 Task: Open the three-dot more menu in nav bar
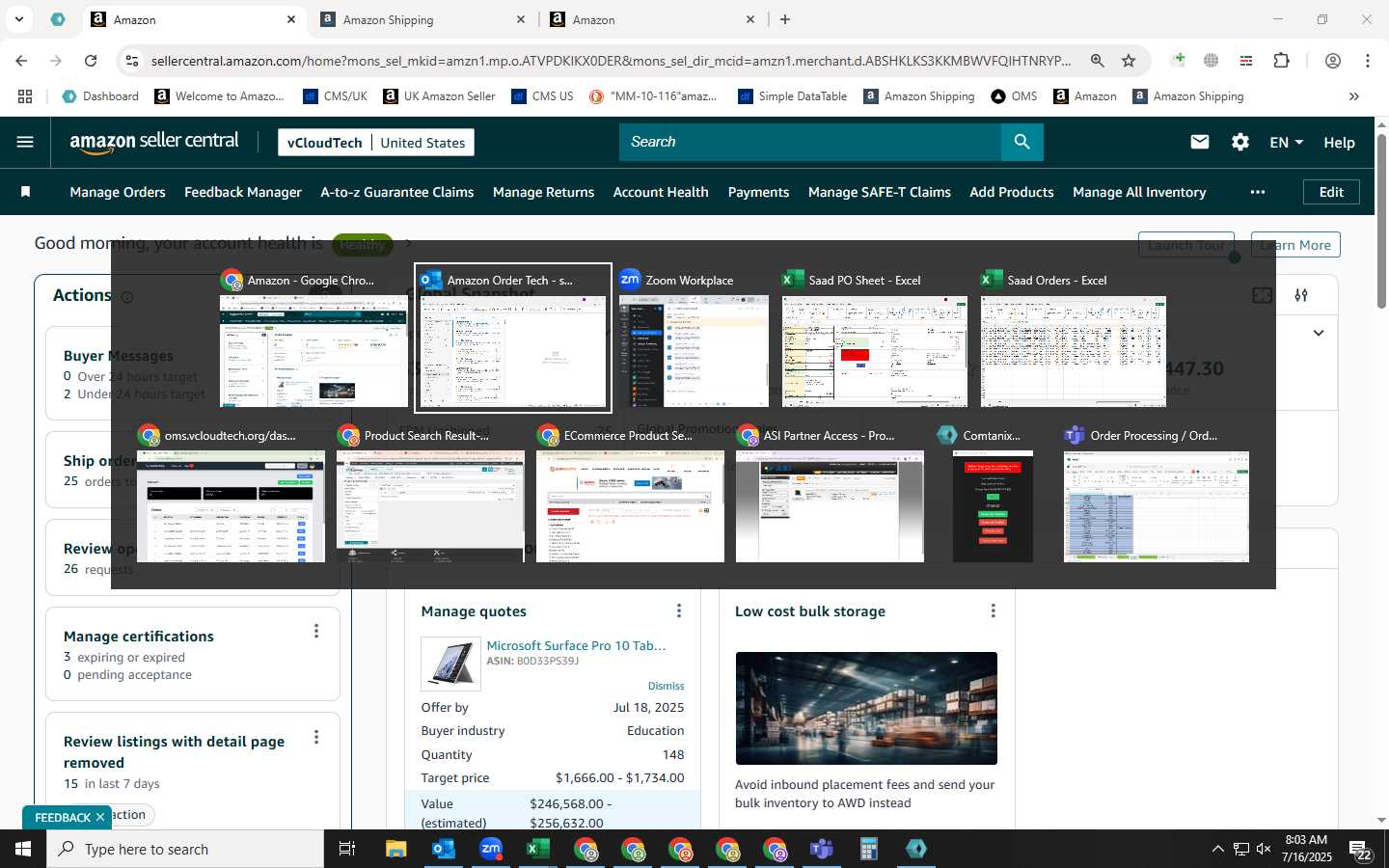click(x=1257, y=192)
